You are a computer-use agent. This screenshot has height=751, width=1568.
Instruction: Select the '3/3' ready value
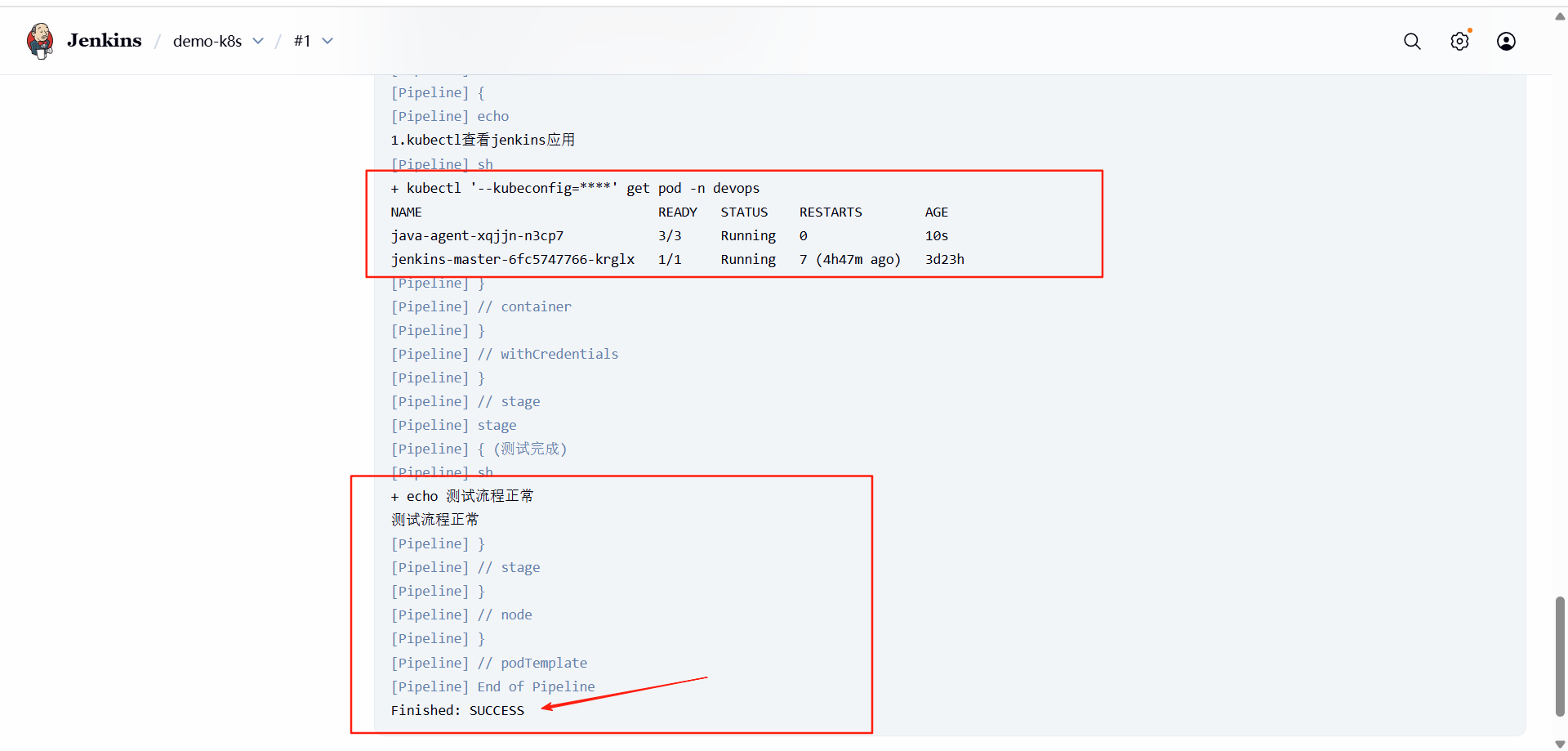(670, 235)
